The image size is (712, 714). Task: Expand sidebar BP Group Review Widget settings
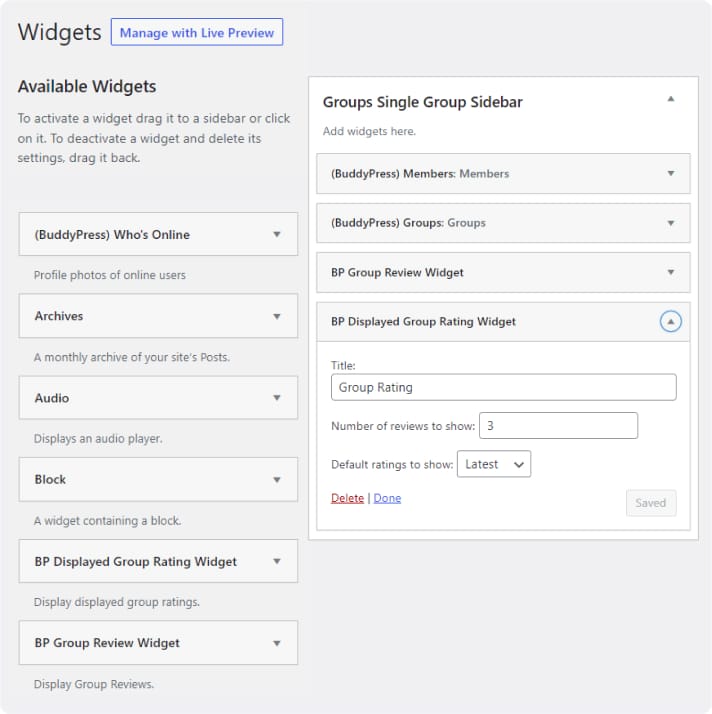click(x=671, y=272)
